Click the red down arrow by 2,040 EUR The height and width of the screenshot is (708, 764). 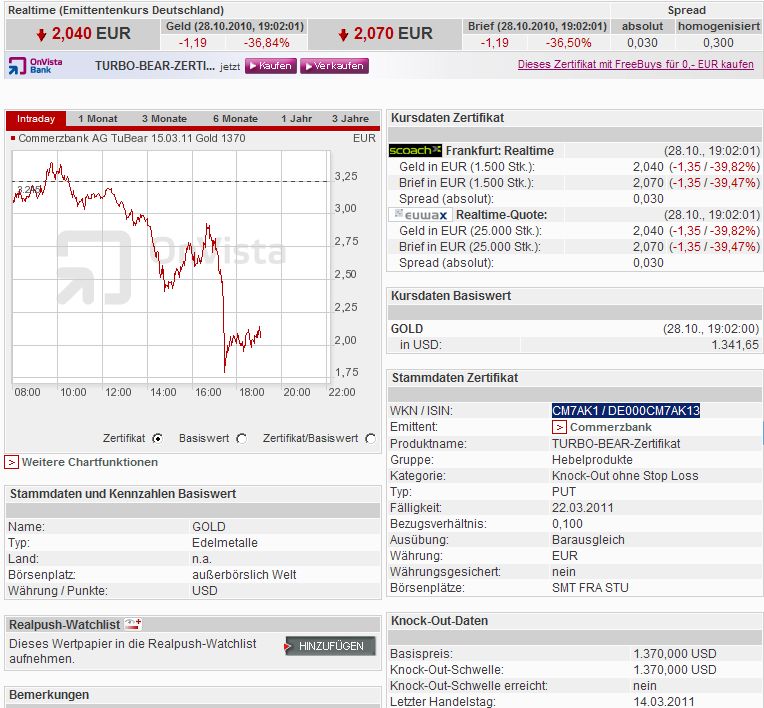(41, 34)
